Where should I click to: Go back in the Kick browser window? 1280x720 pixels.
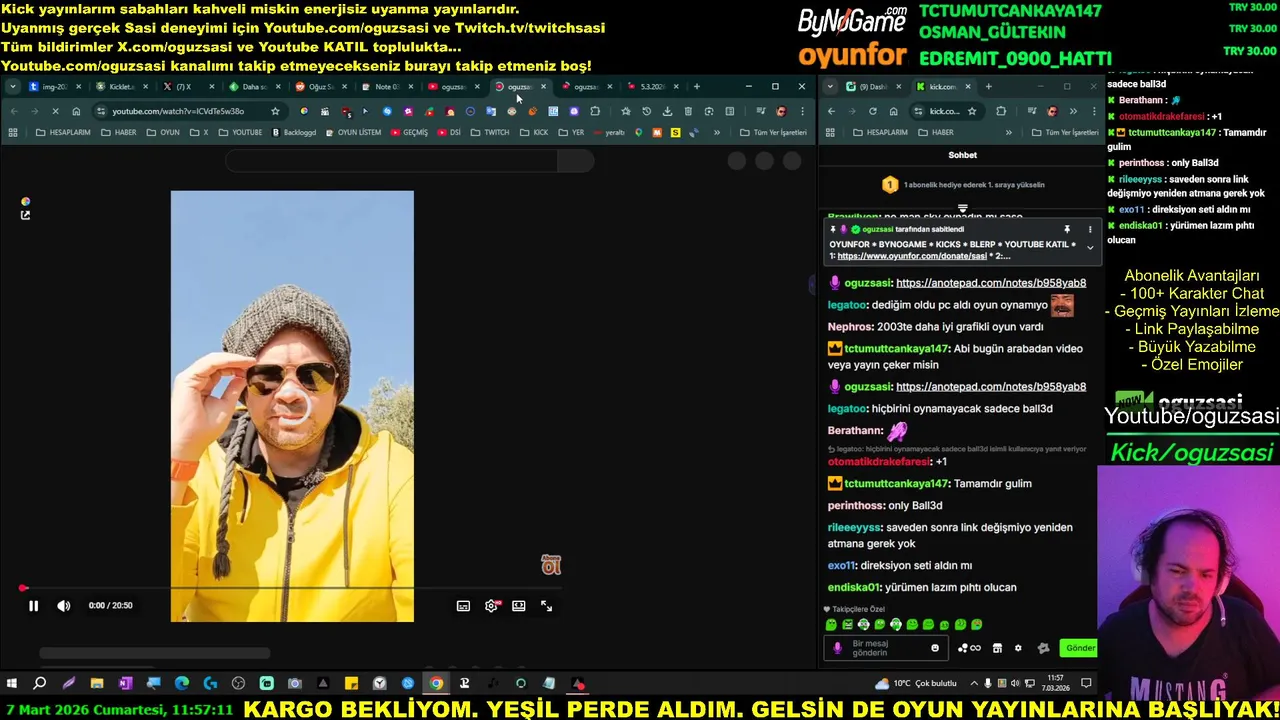click(831, 111)
